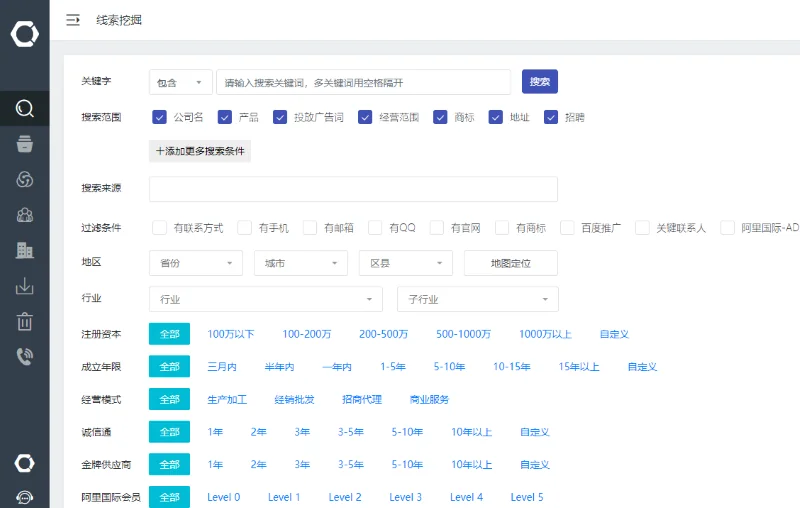Select 200-500万 registered capital option
This screenshot has width=800, height=508.
click(x=384, y=334)
